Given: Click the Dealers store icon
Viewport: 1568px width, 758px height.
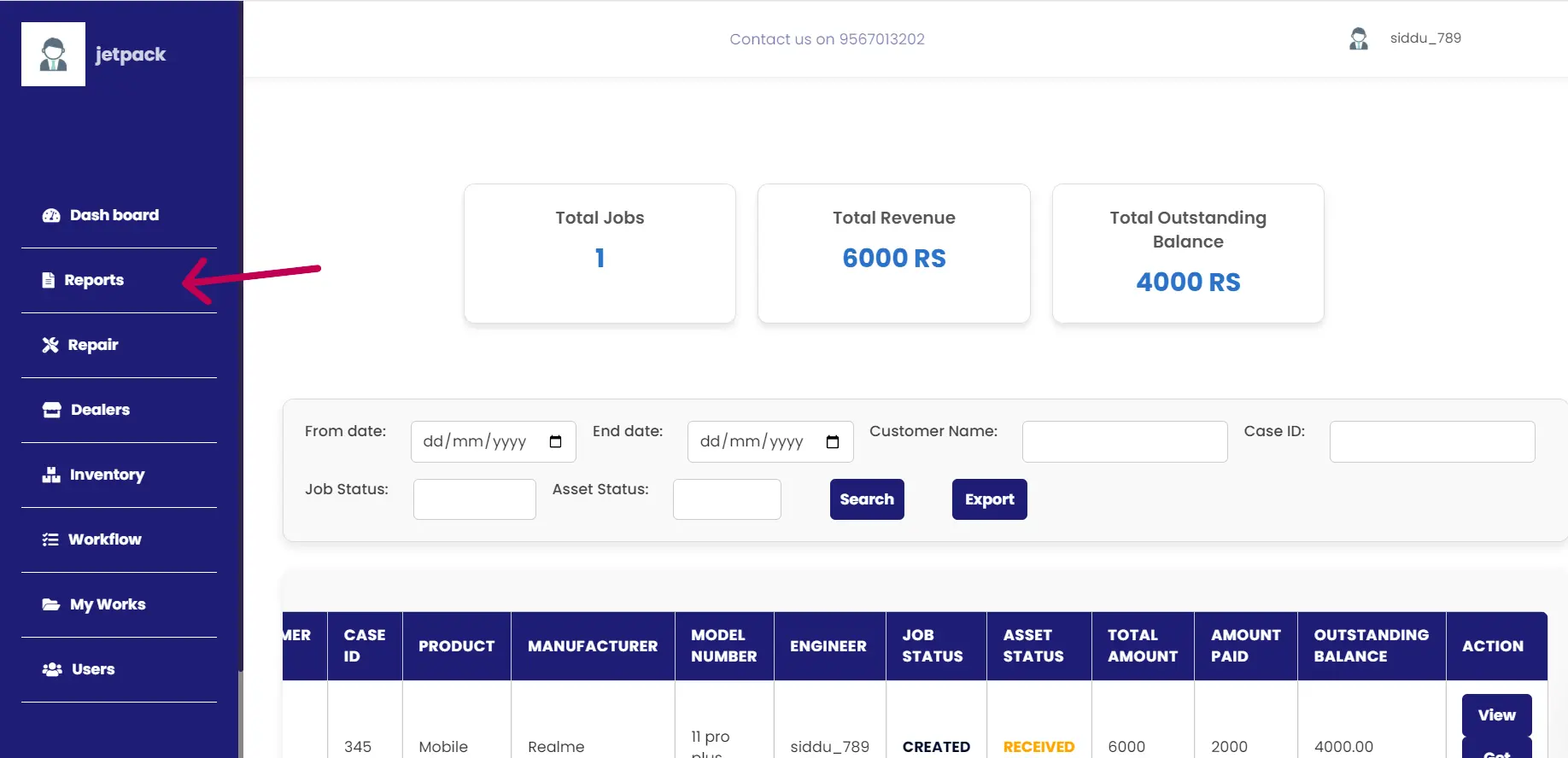Looking at the screenshot, I should pyautogui.click(x=52, y=410).
